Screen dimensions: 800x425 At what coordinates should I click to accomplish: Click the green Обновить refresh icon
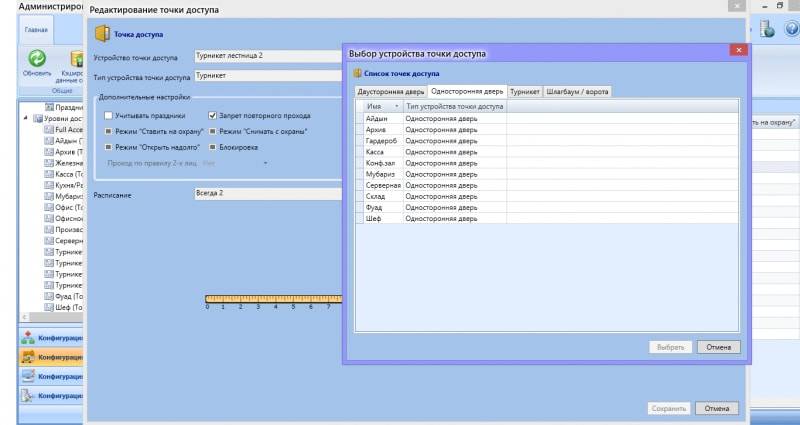coord(37,59)
